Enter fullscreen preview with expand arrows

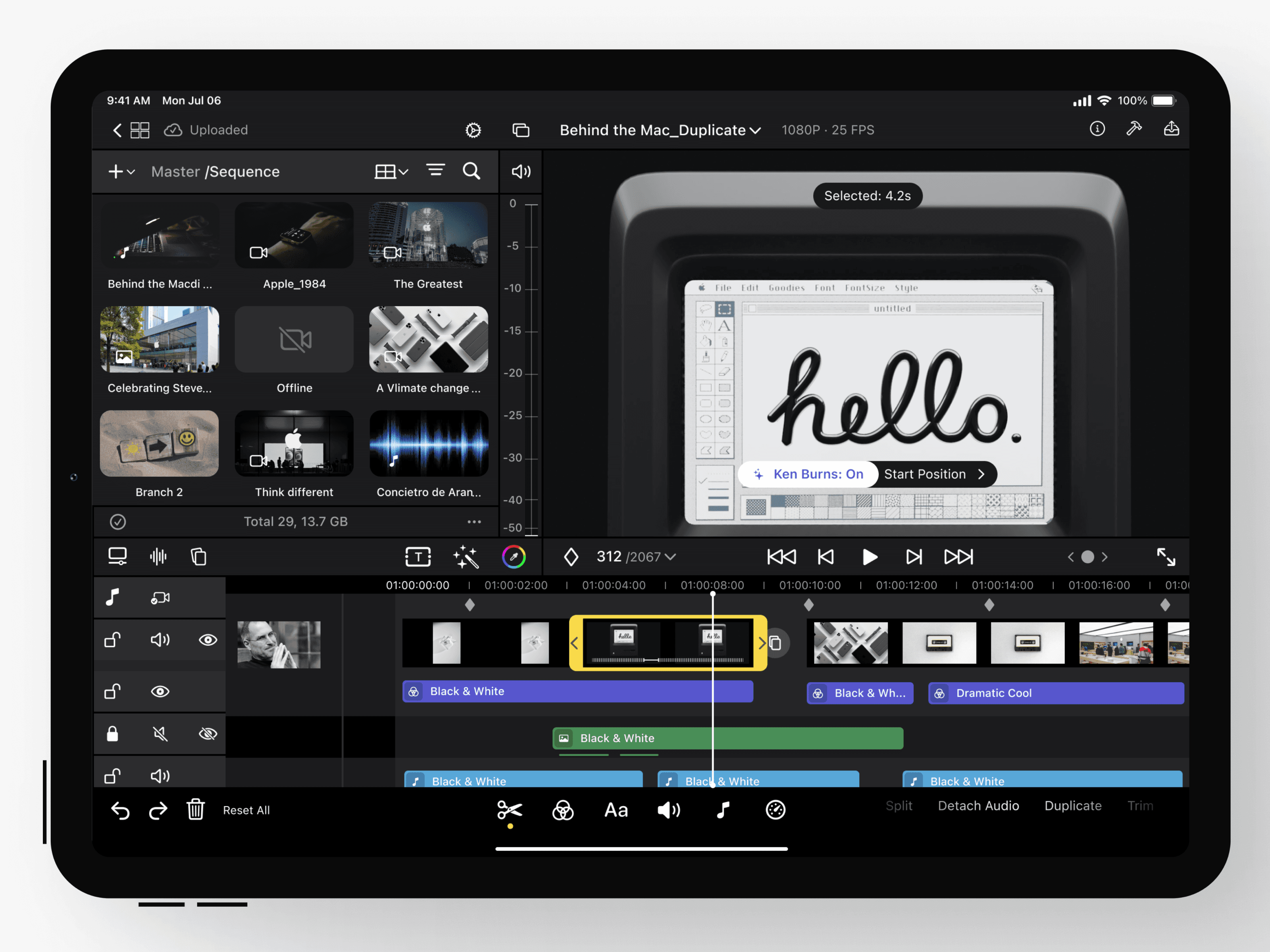pyautogui.click(x=1166, y=557)
